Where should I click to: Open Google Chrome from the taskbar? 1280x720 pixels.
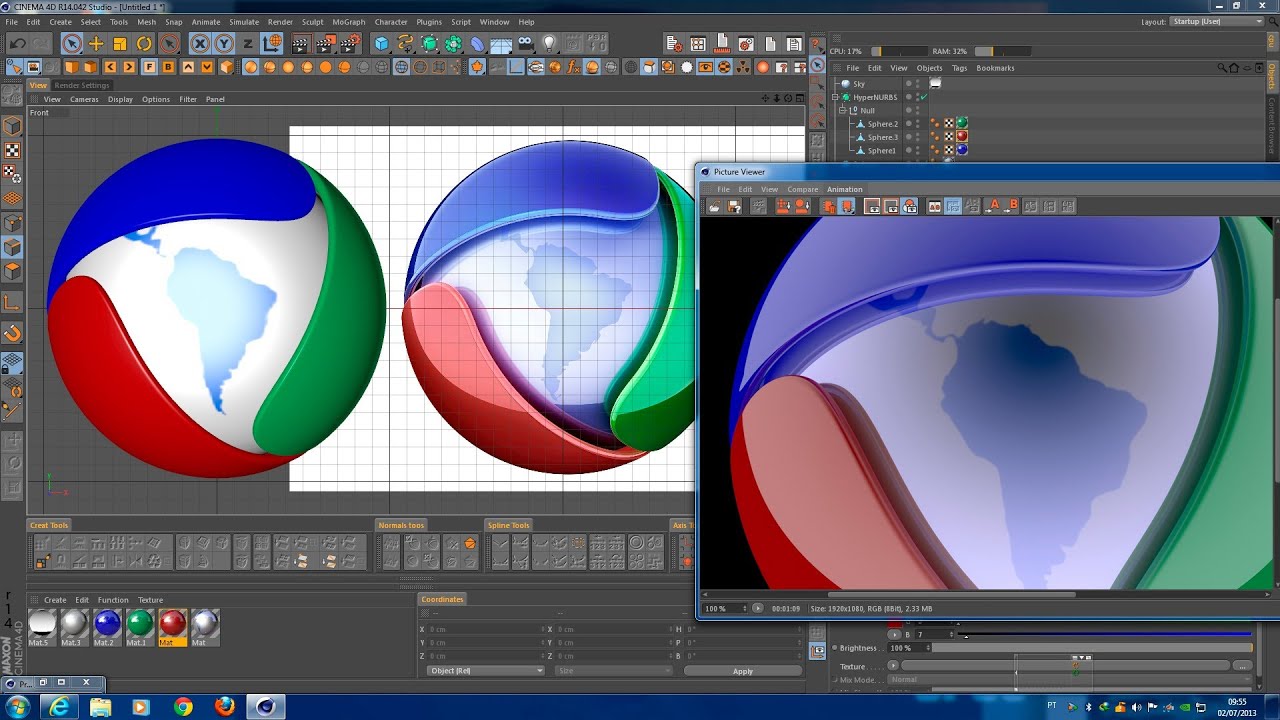(183, 707)
